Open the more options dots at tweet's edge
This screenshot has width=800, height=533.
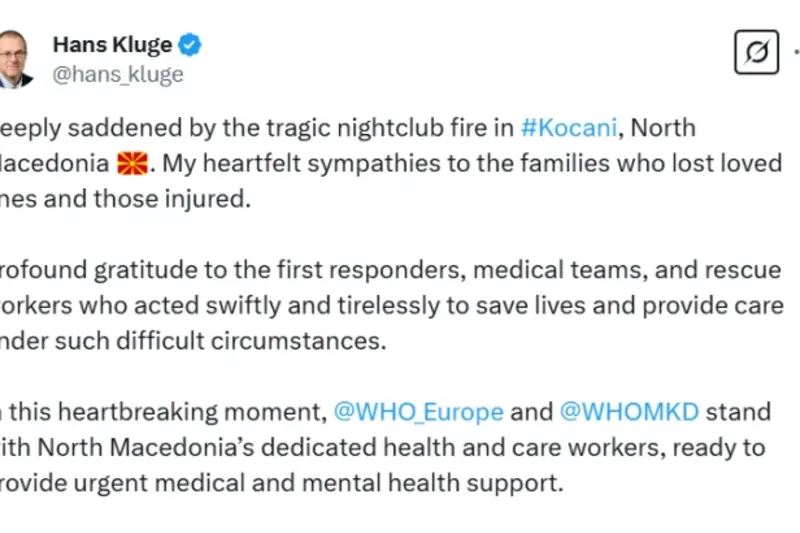click(796, 52)
